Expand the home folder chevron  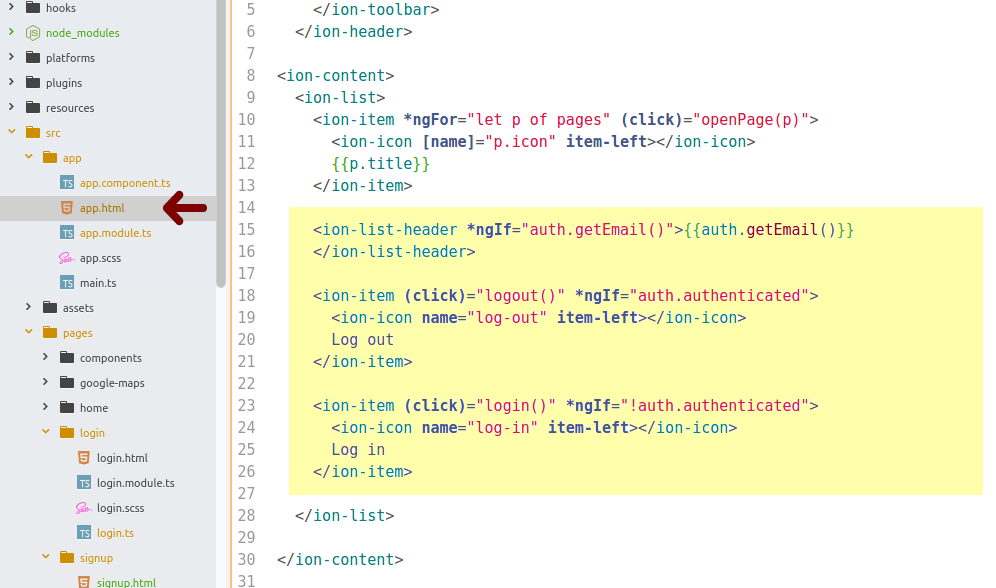click(46, 407)
